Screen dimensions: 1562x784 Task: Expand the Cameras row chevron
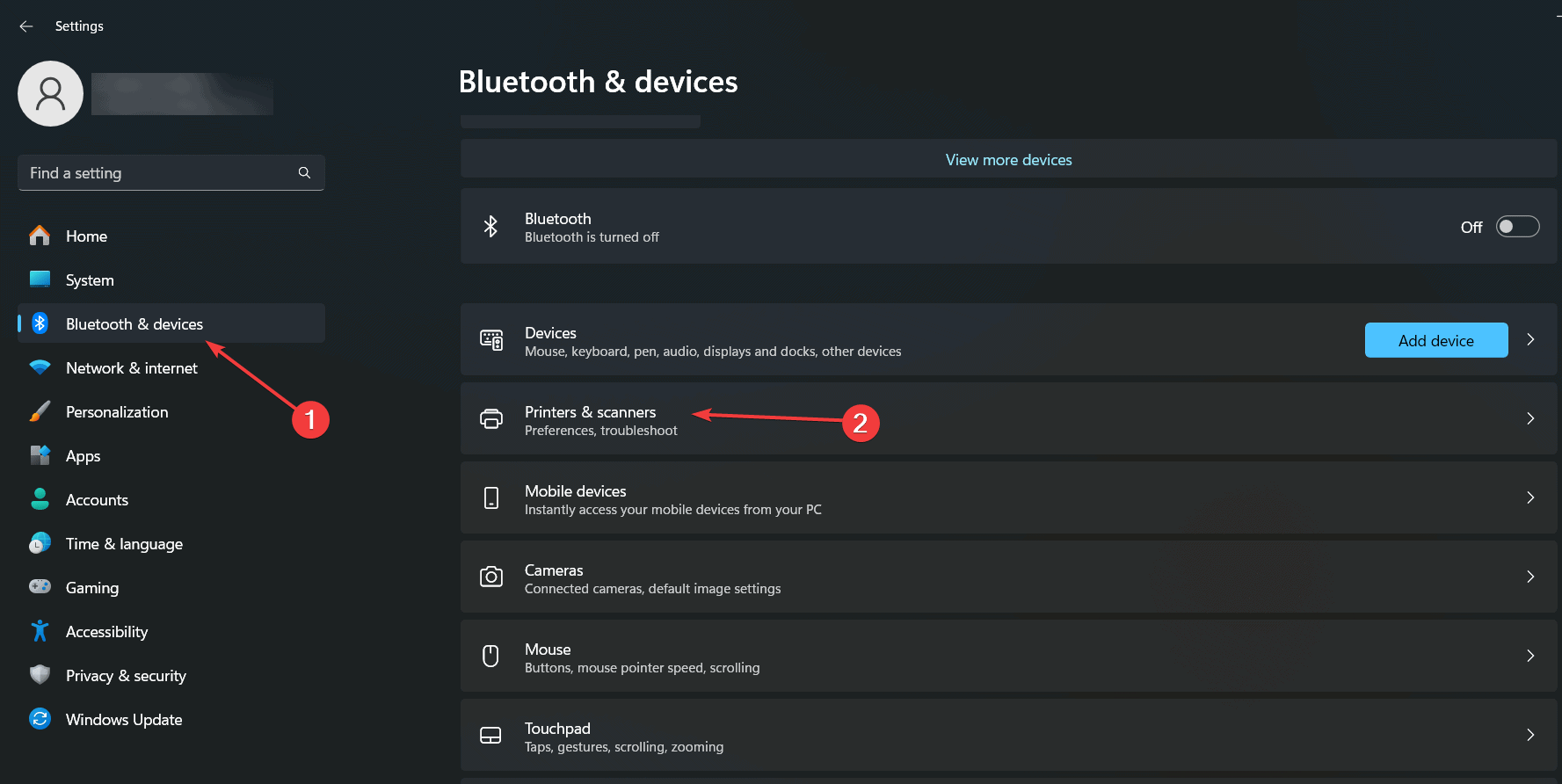pyautogui.click(x=1530, y=577)
